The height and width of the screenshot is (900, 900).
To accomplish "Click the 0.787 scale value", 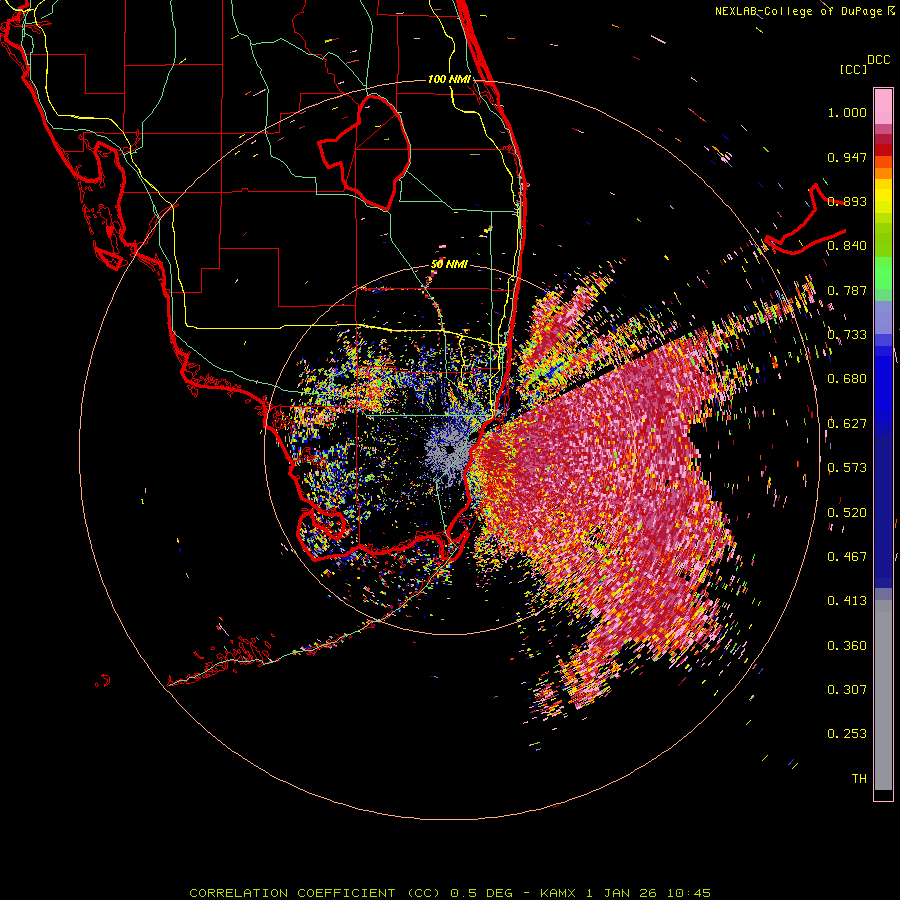I will click(x=847, y=290).
